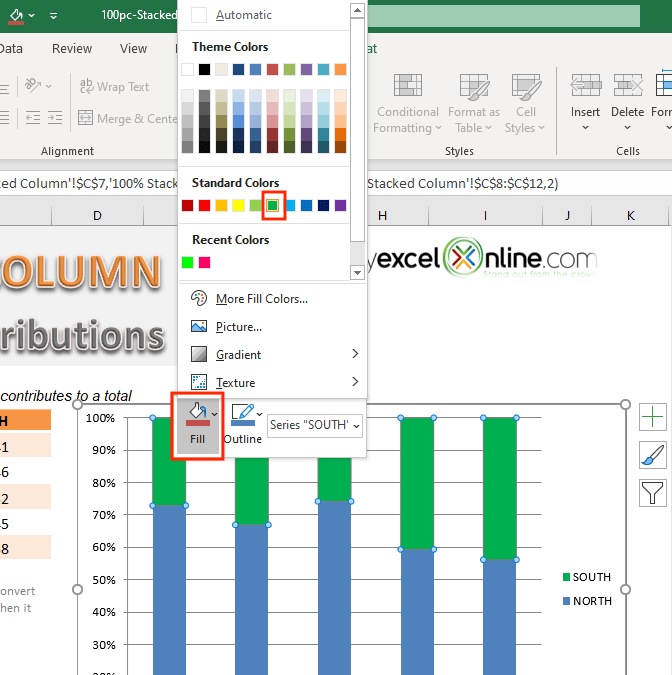Pick purple standard color swatch
672x675 pixels.
point(341,206)
